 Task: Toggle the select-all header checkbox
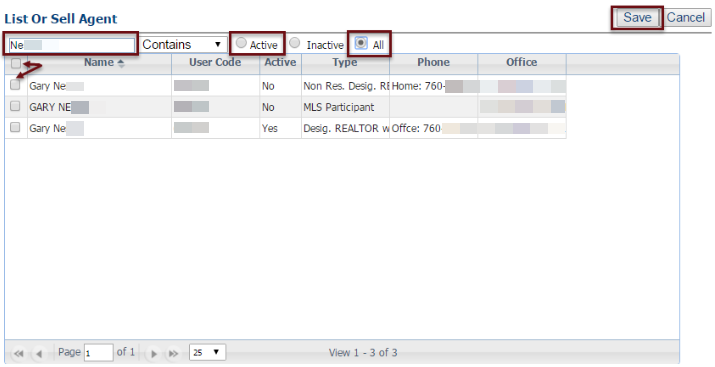16,63
